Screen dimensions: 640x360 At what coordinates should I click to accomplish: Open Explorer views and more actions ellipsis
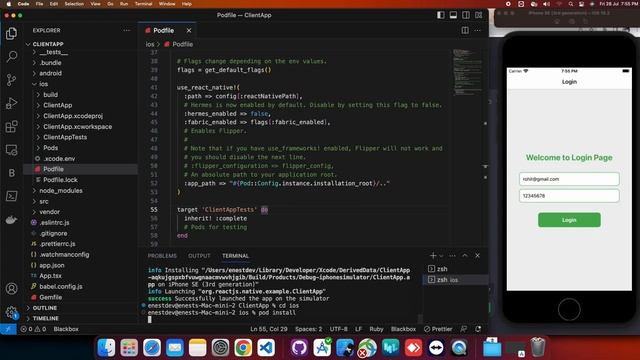click(x=127, y=30)
